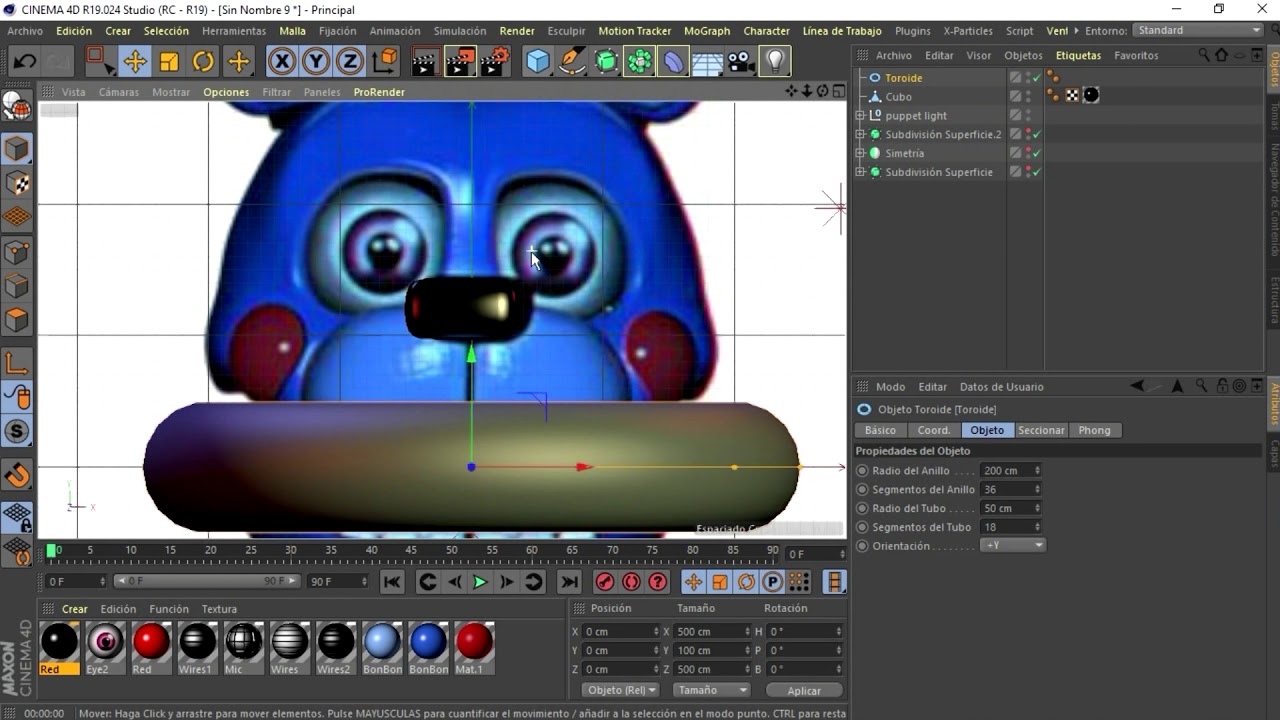Toggle X axis lock
The width and height of the screenshot is (1280, 720).
(x=282, y=62)
